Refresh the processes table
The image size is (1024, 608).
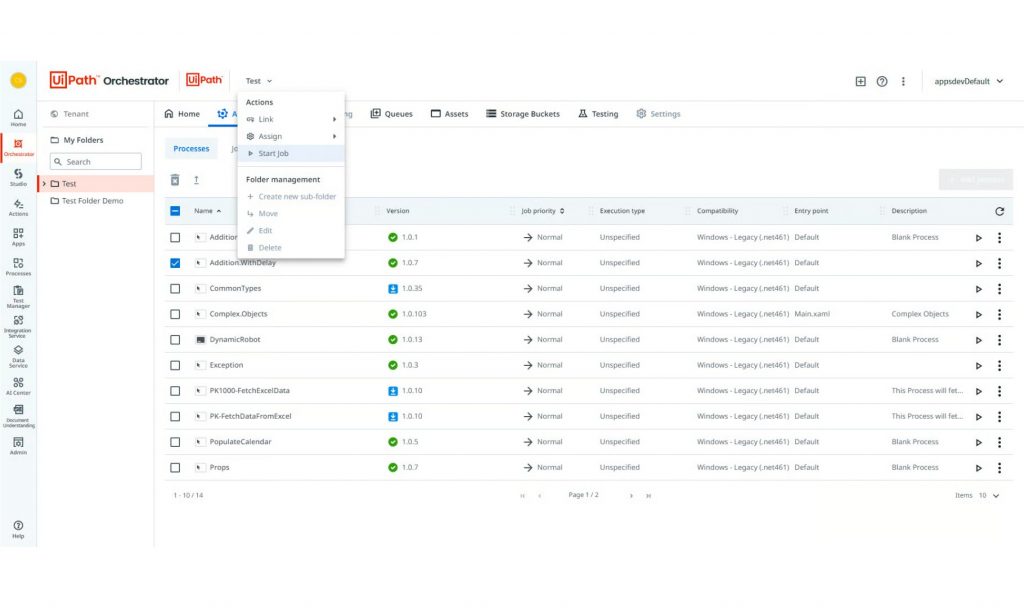tap(999, 211)
